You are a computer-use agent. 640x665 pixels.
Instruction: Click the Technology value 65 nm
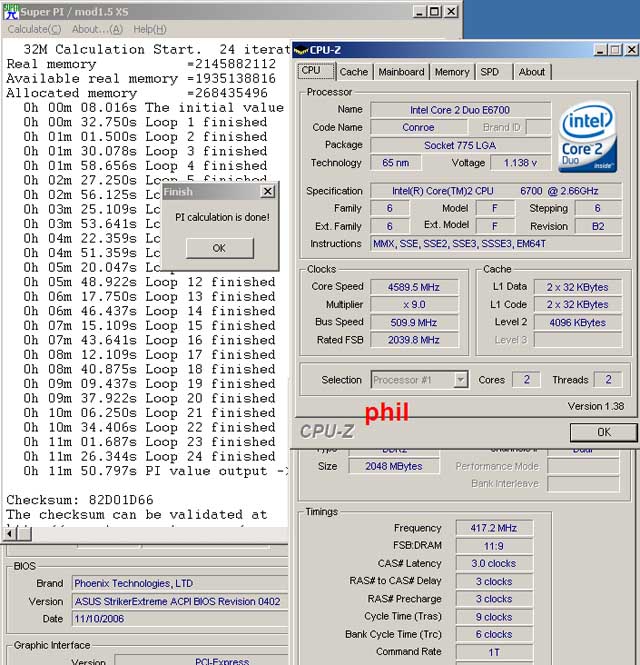(396, 163)
